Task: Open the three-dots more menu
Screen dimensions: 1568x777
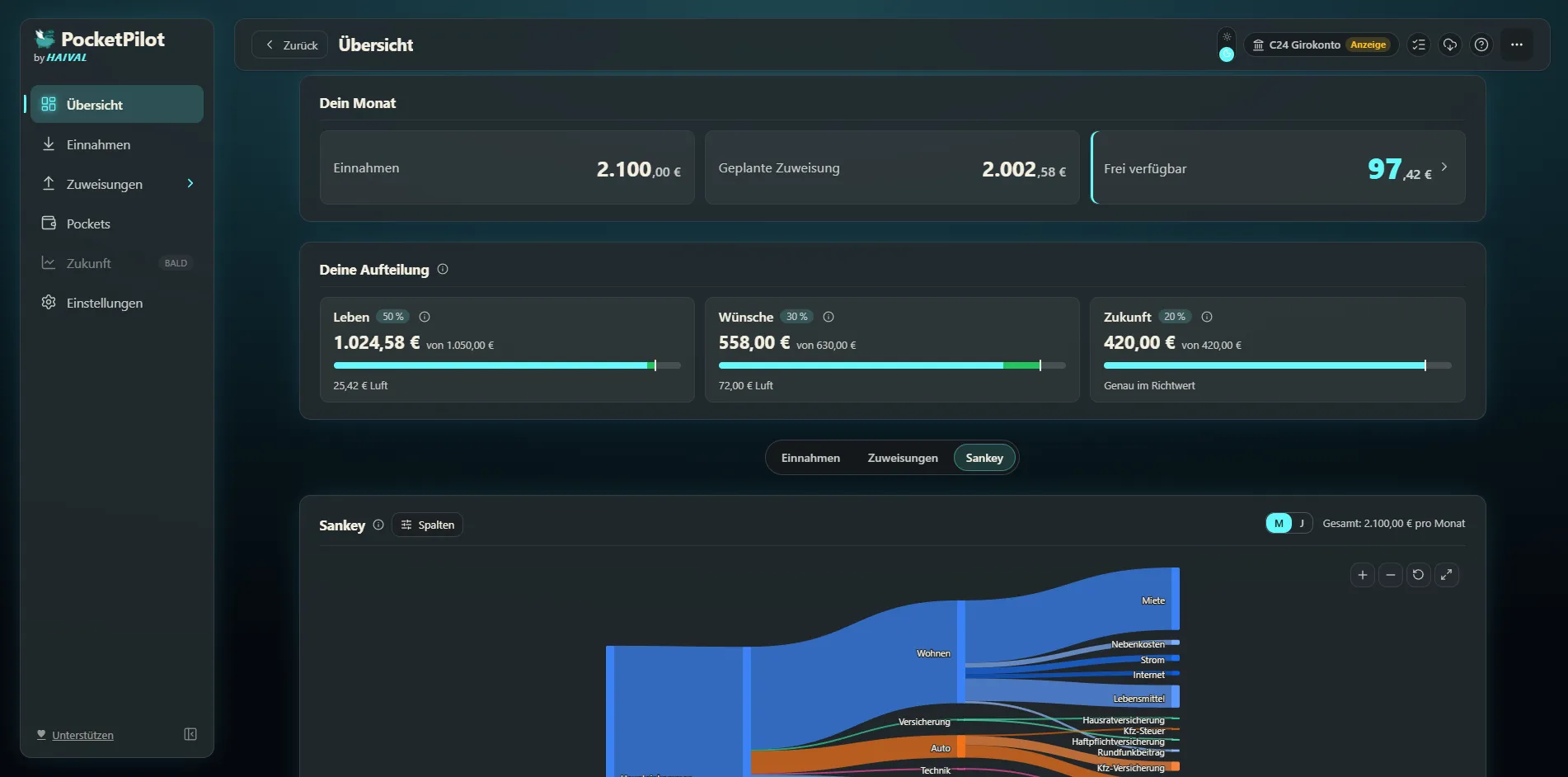Action: point(1516,45)
